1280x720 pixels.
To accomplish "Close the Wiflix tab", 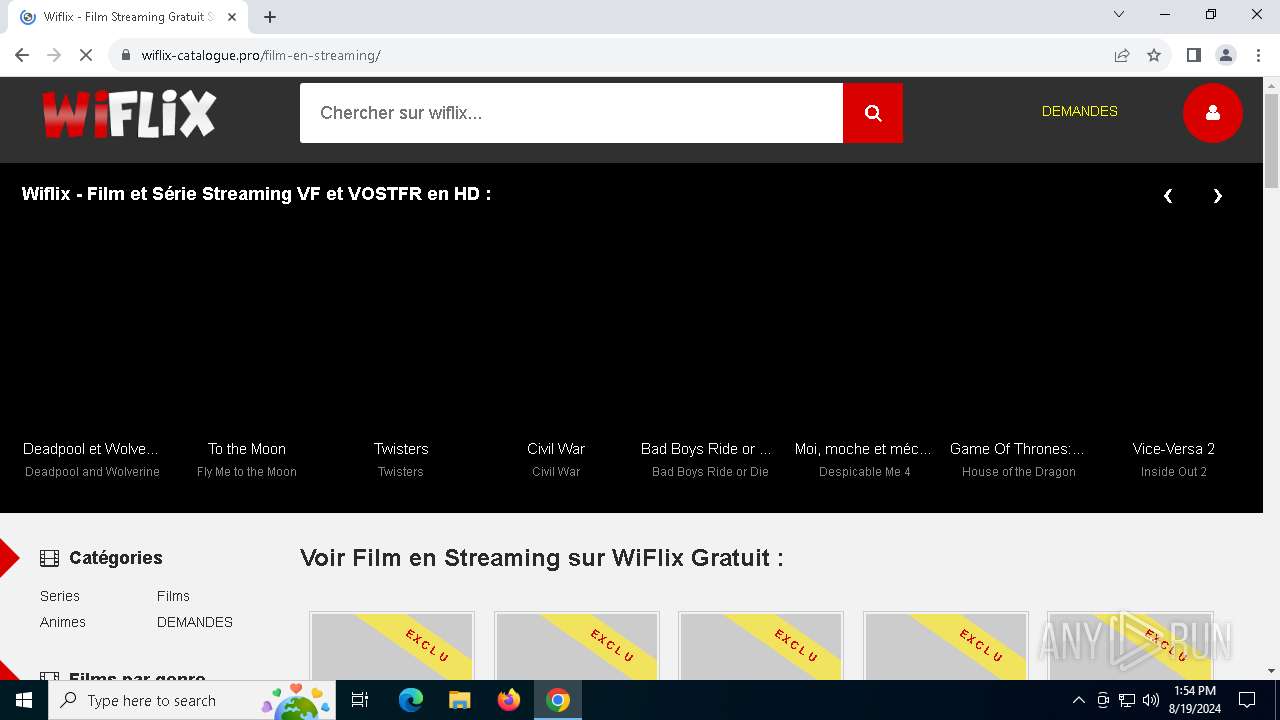I will click(232, 17).
